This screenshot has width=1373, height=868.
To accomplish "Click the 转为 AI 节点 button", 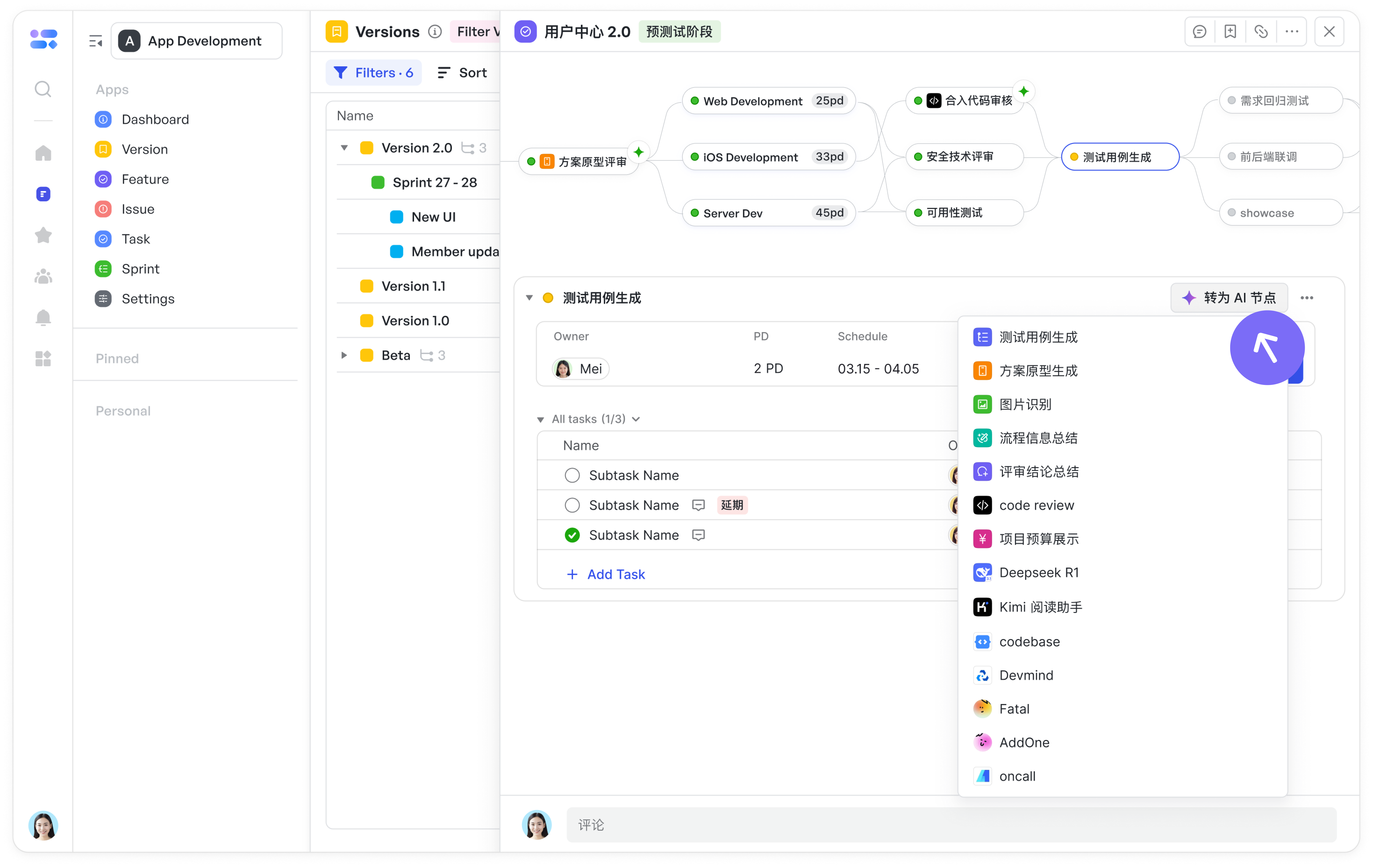I will point(1229,298).
